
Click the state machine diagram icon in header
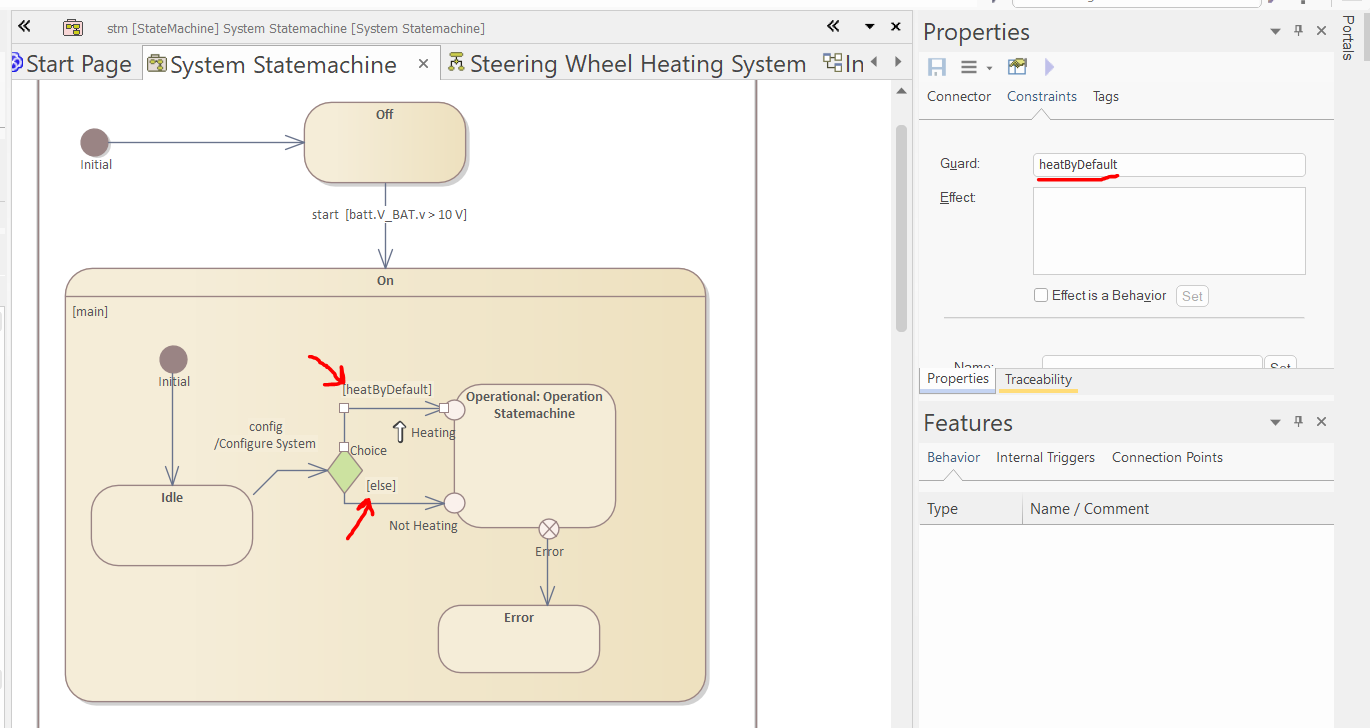pos(73,28)
